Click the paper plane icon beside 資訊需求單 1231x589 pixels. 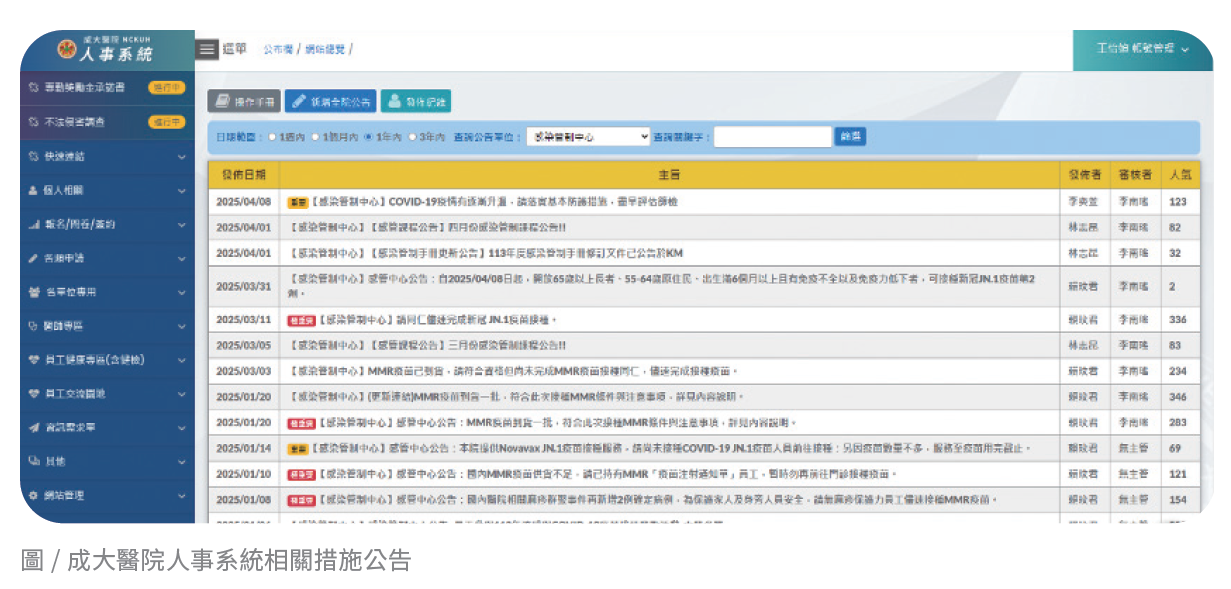click(x=34, y=427)
